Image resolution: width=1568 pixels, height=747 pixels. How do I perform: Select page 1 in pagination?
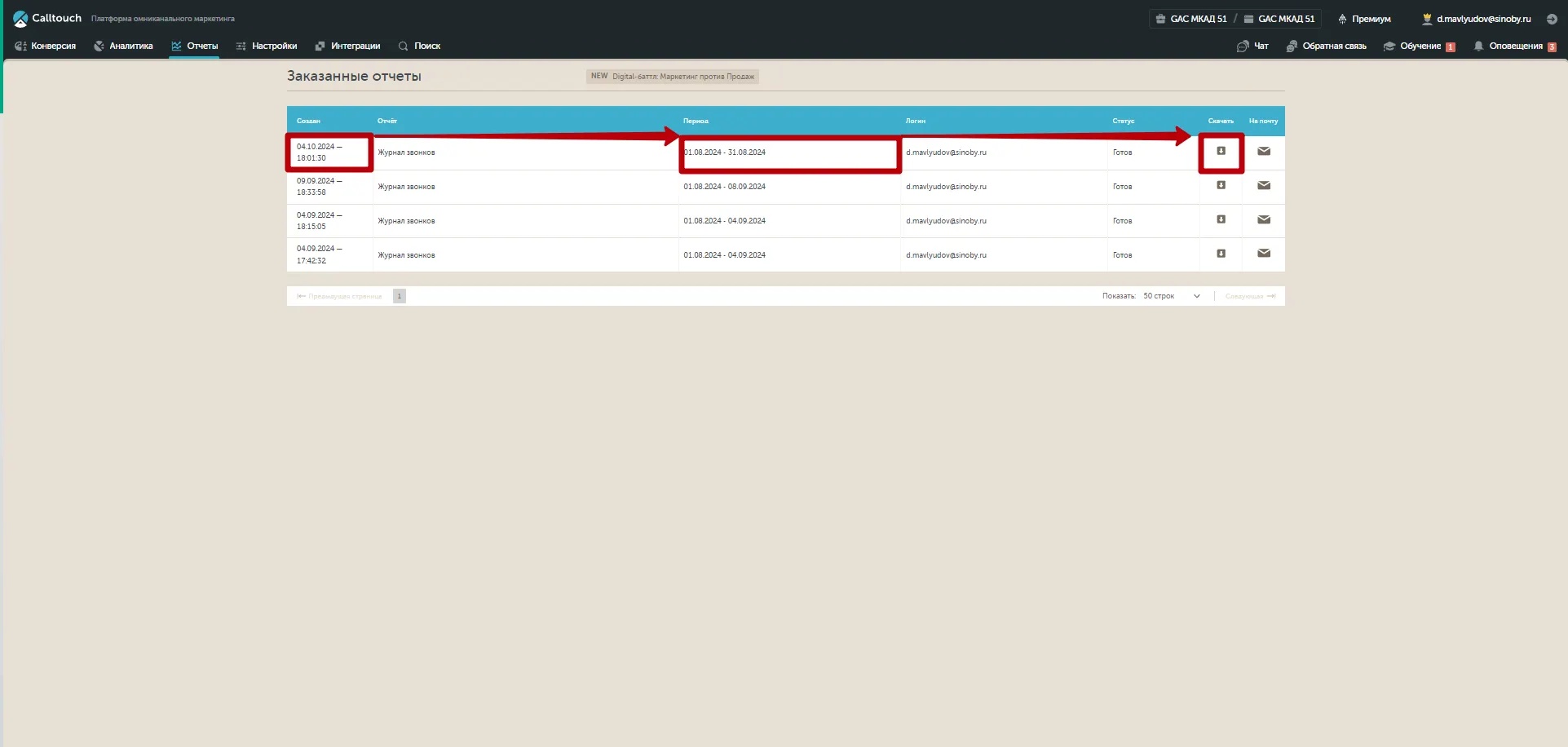399,296
